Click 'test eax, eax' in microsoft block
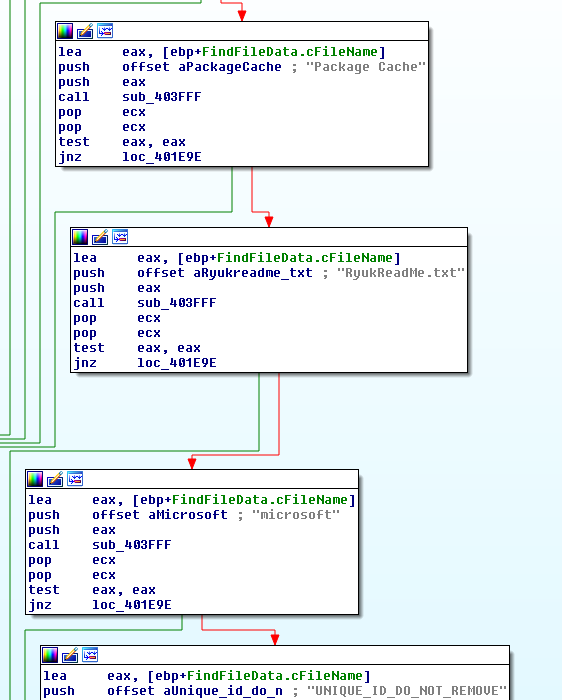 [x=92, y=590]
